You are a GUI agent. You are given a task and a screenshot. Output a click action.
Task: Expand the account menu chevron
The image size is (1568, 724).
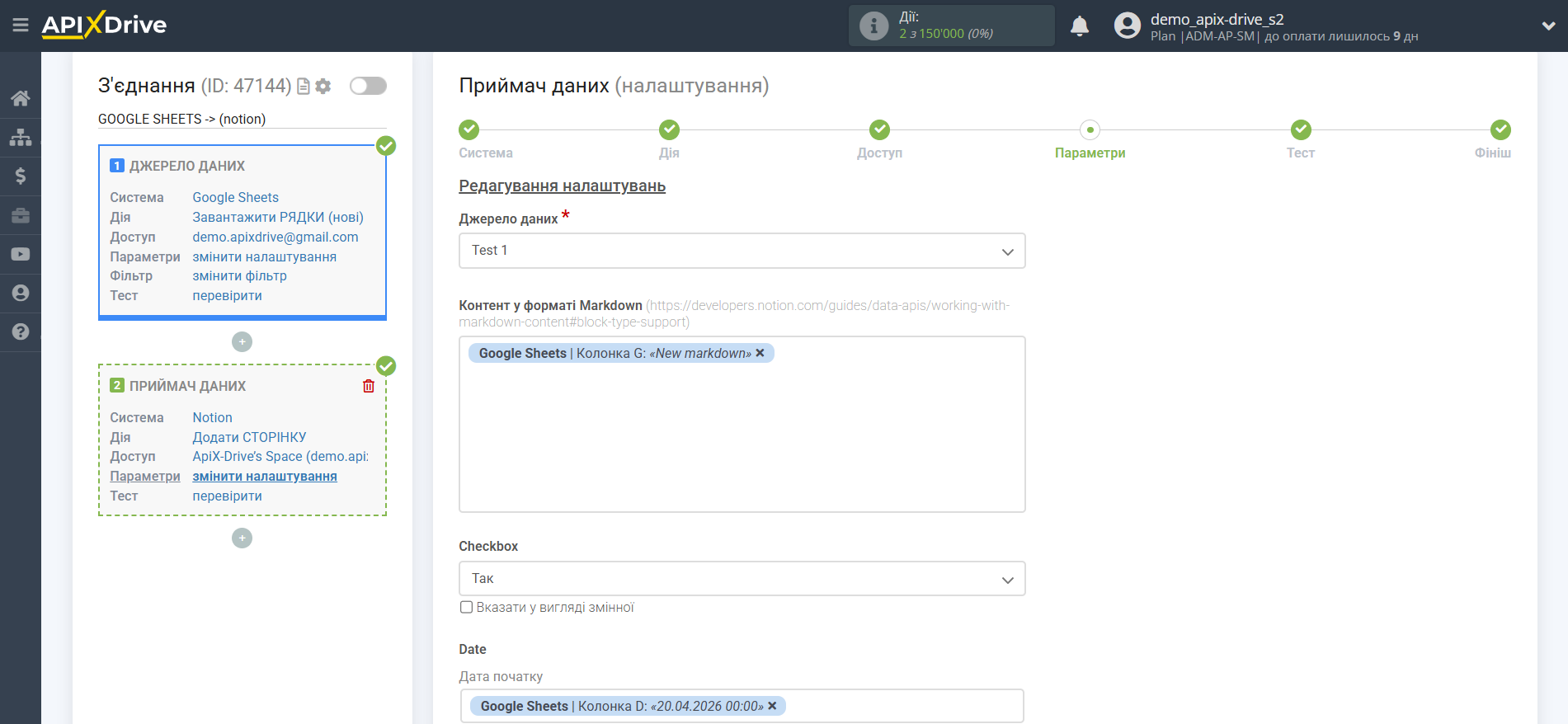point(1548,26)
